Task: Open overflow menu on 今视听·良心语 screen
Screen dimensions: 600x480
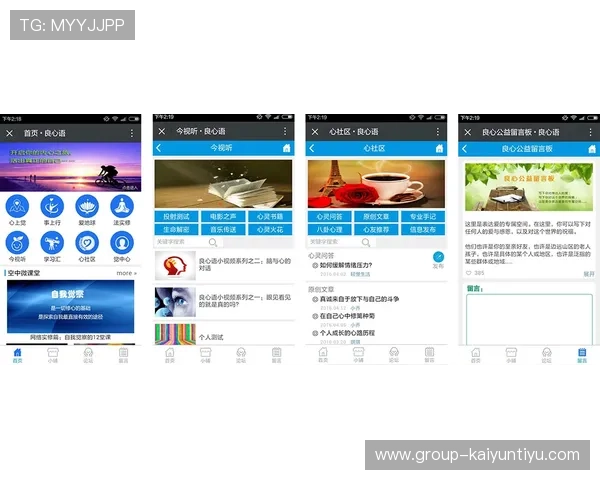Action: pyautogui.click(x=285, y=131)
